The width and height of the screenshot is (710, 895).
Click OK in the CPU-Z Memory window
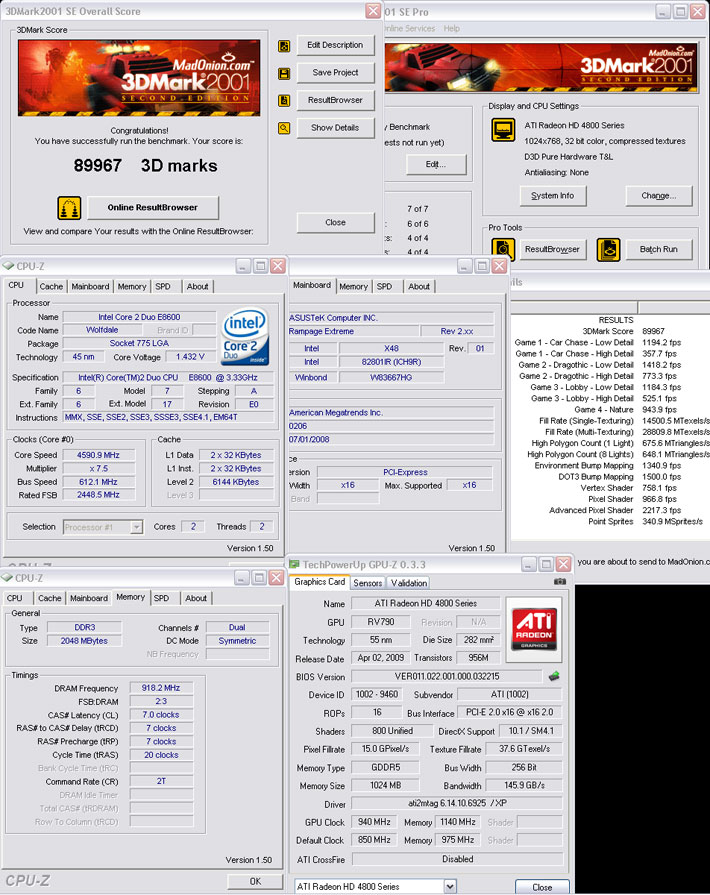[255, 881]
